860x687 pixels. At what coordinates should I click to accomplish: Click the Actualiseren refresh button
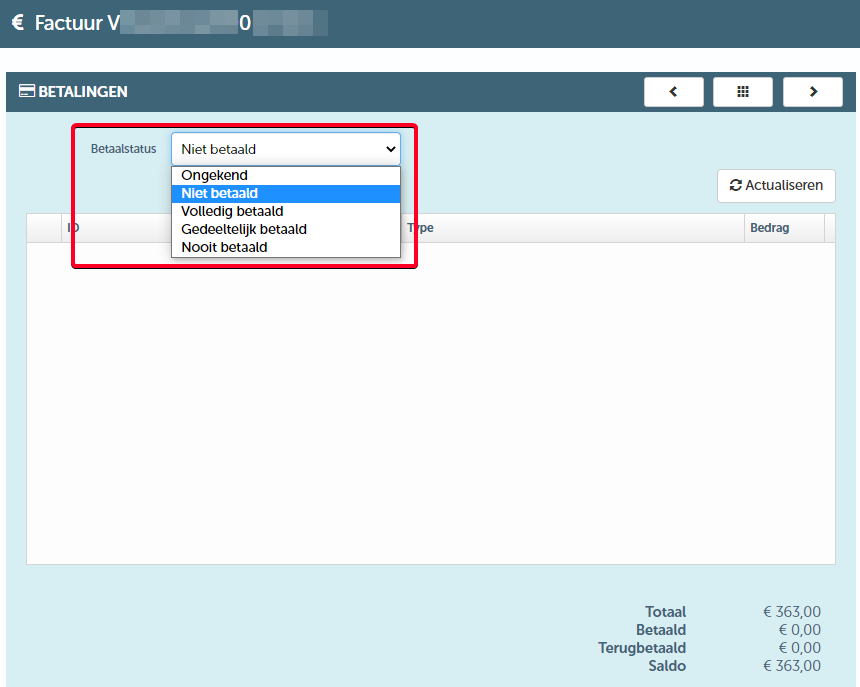click(x=776, y=186)
